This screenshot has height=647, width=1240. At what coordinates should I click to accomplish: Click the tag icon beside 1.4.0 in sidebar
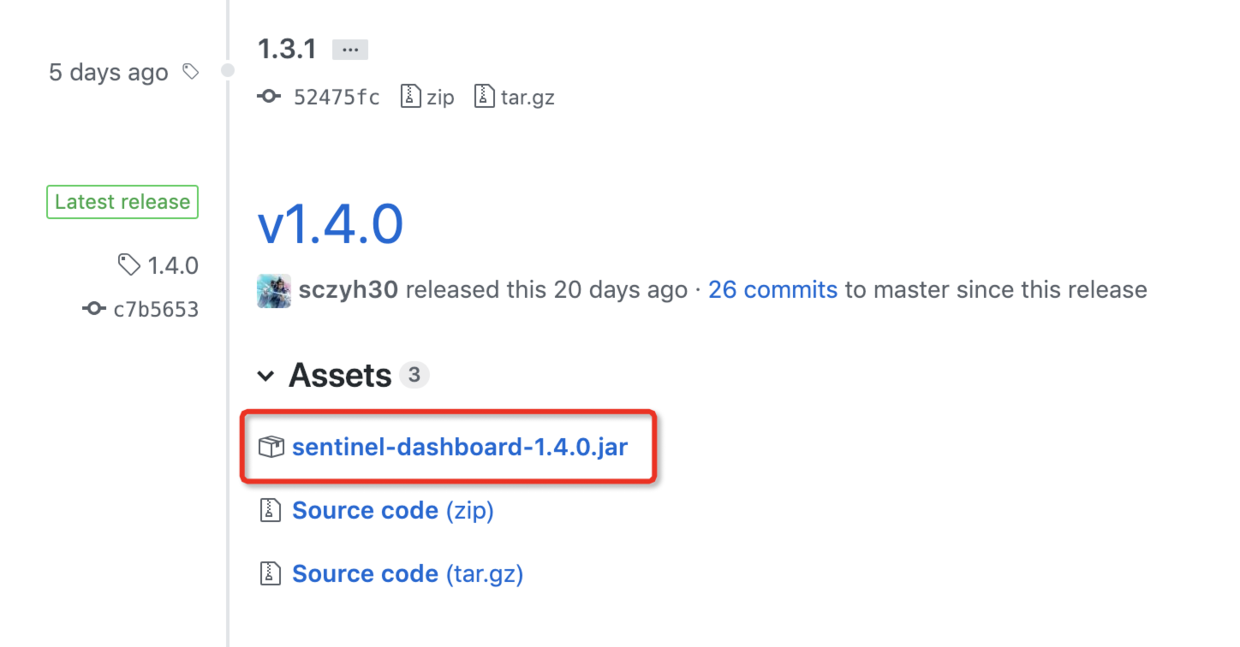tap(128, 264)
